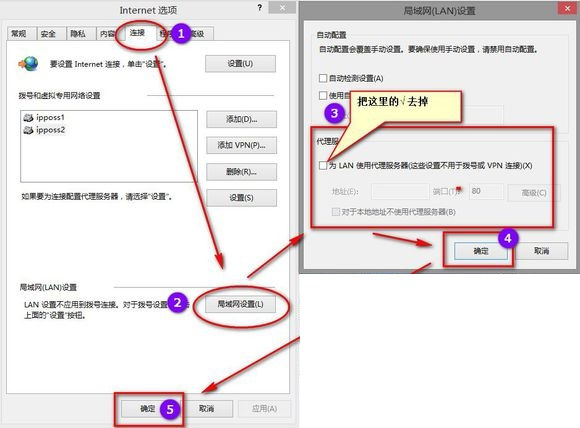Image resolution: width=580 pixels, height=428 pixels.
Task: Open the 隐私 tab
Action: coord(78,34)
